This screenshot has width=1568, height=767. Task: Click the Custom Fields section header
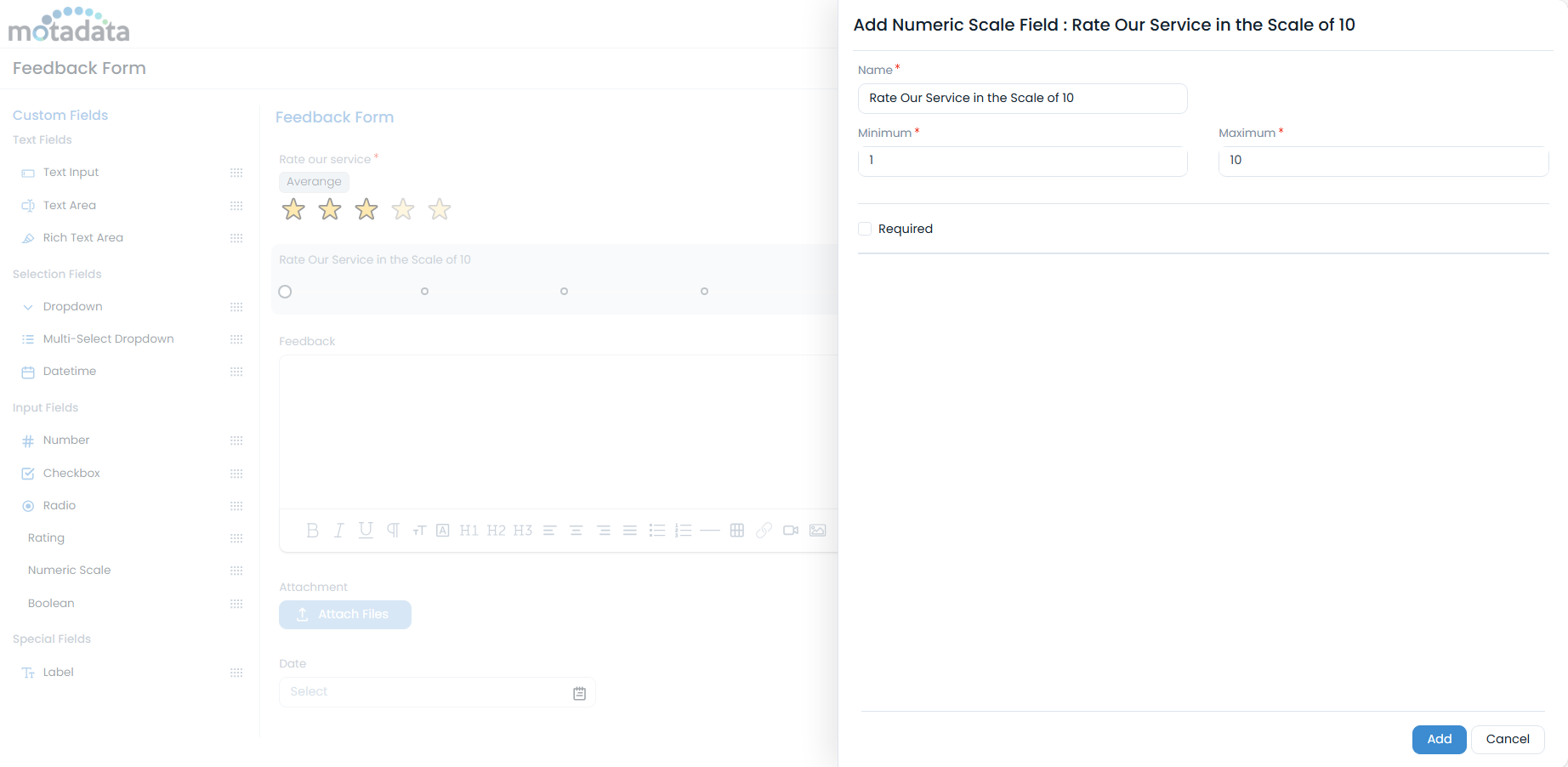[x=60, y=115]
